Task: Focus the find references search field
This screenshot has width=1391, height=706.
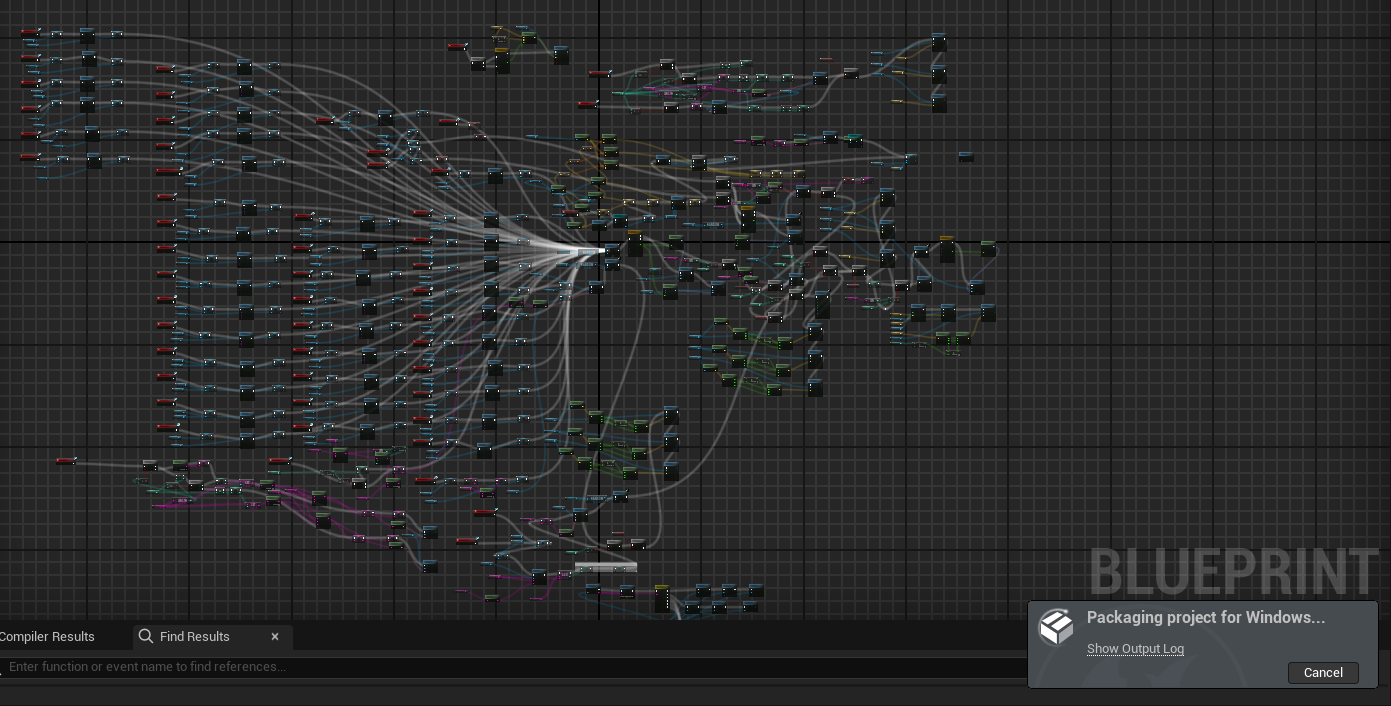Action: point(513,667)
